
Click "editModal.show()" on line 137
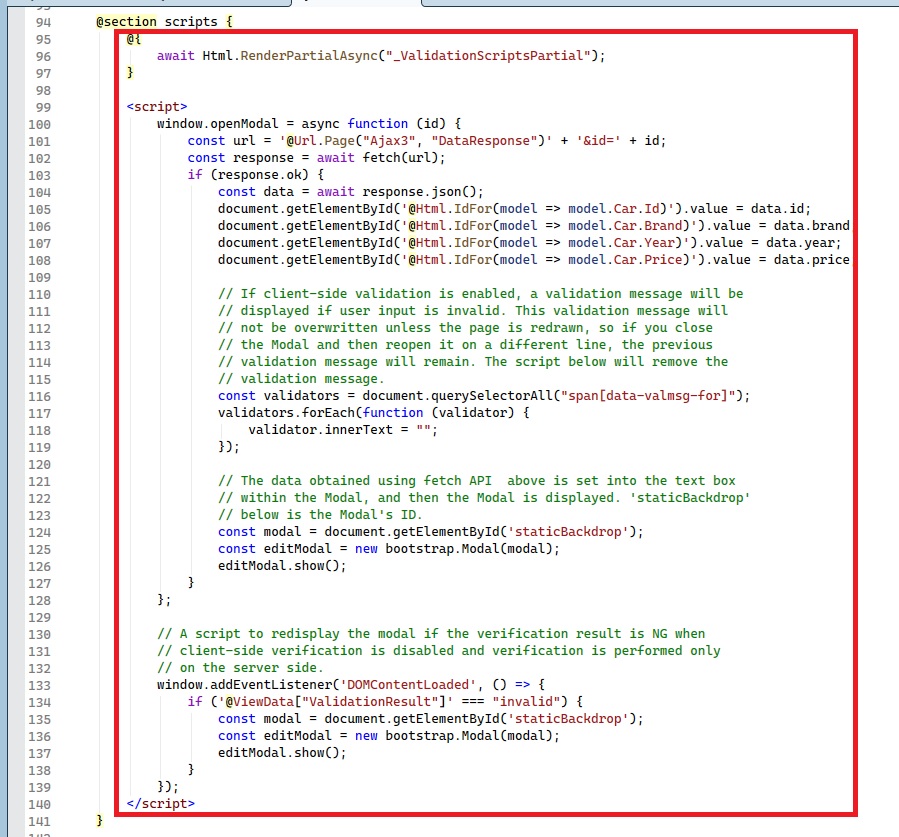278,752
